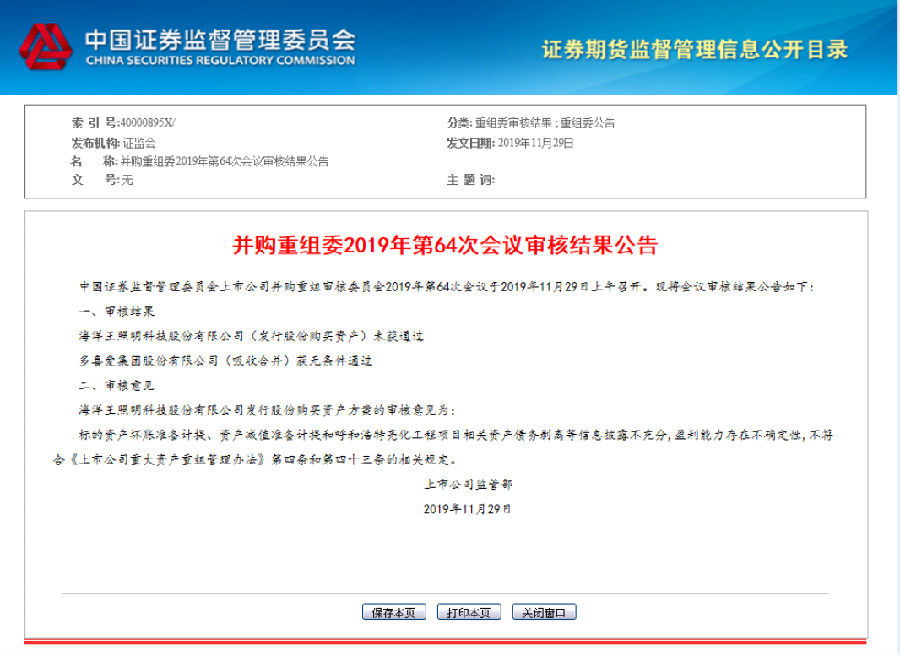Click the 分类 value 重组委审核结果;重组委公告
The image size is (900, 655).
click(545, 122)
